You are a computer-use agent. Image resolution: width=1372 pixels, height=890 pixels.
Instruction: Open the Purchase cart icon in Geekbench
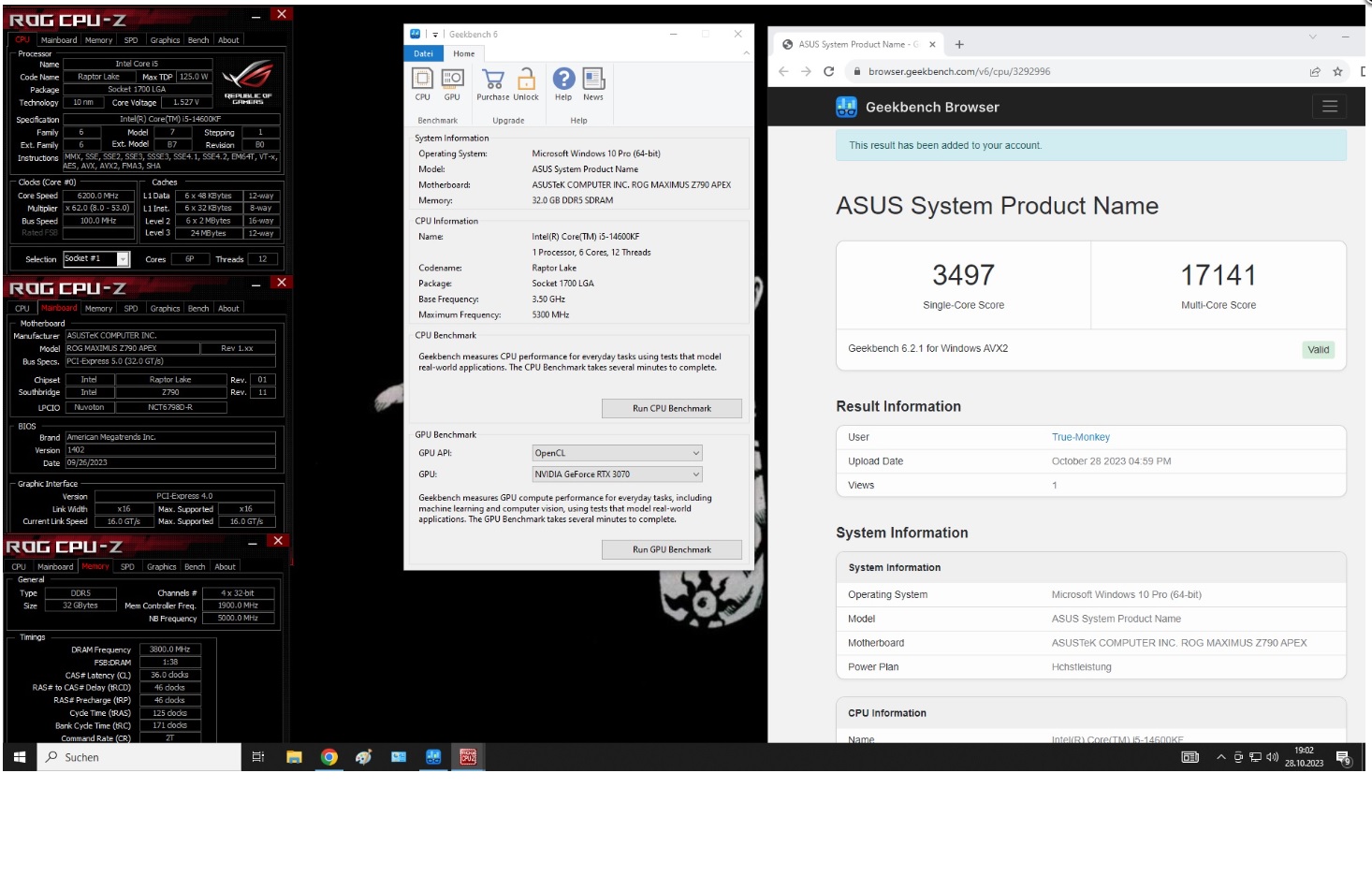[493, 84]
